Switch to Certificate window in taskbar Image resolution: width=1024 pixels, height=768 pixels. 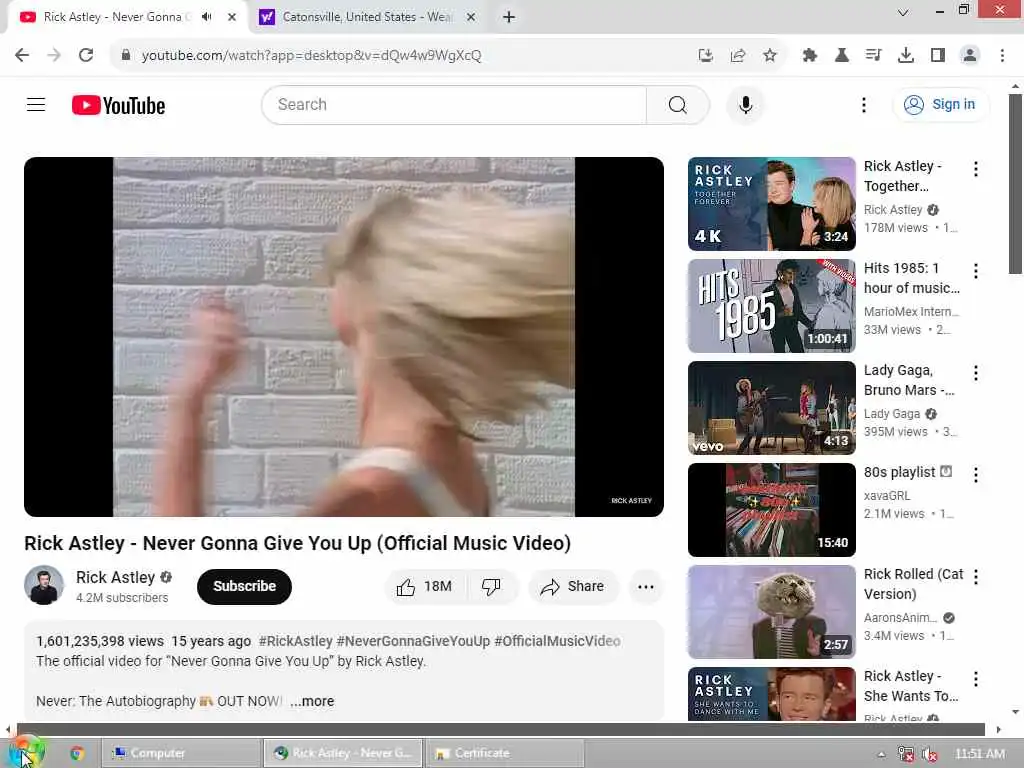click(x=505, y=753)
